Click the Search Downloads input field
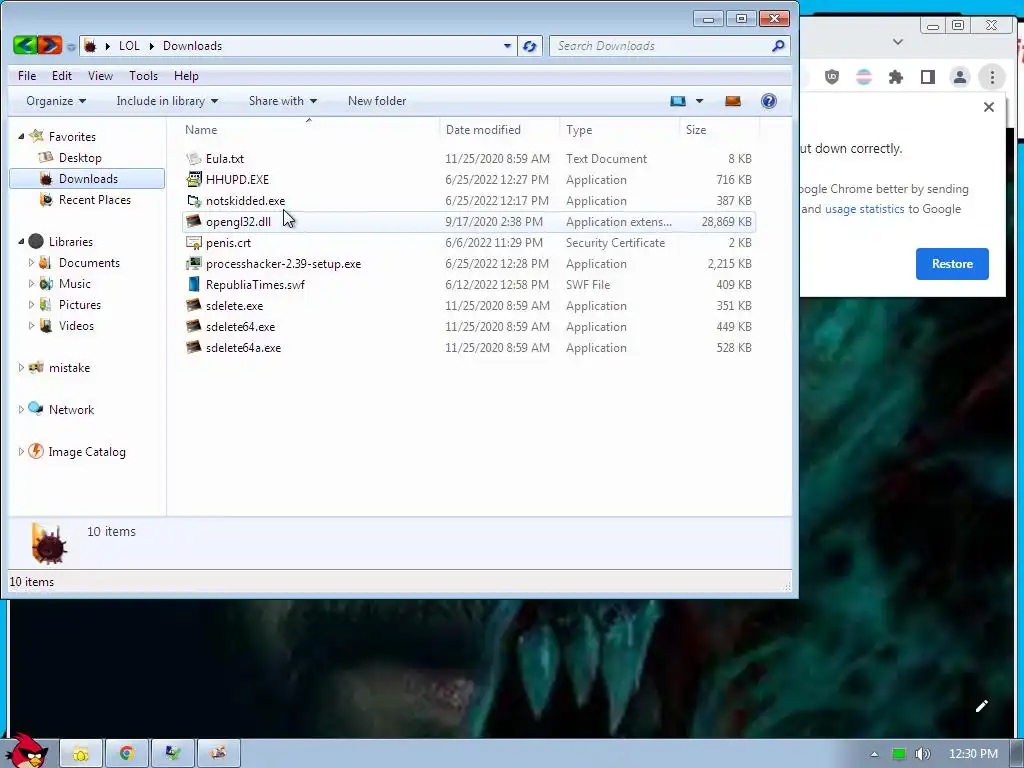 coord(660,46)
